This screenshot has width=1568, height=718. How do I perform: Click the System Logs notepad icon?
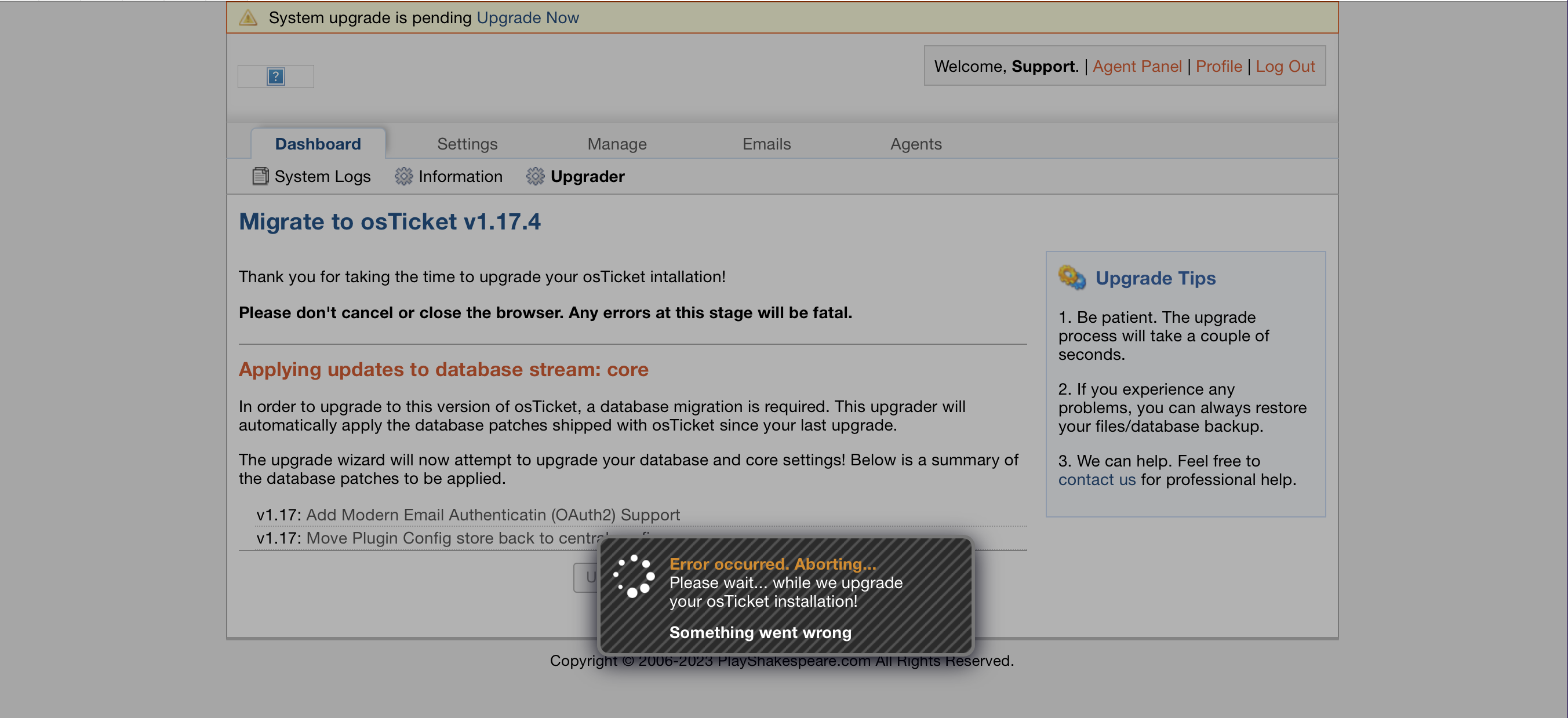click(260, 176)
